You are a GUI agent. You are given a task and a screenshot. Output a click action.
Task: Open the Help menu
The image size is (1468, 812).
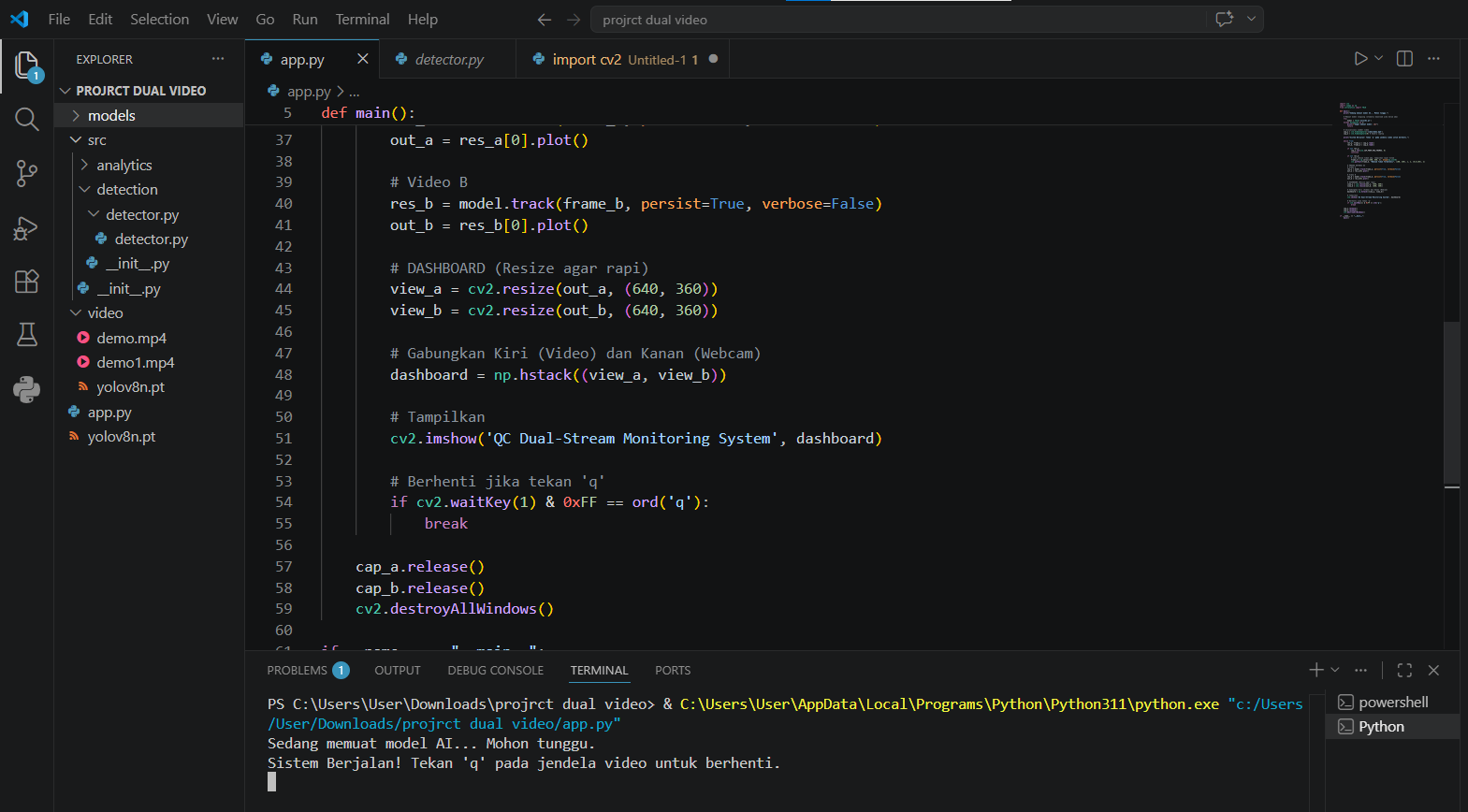point(422,19)
